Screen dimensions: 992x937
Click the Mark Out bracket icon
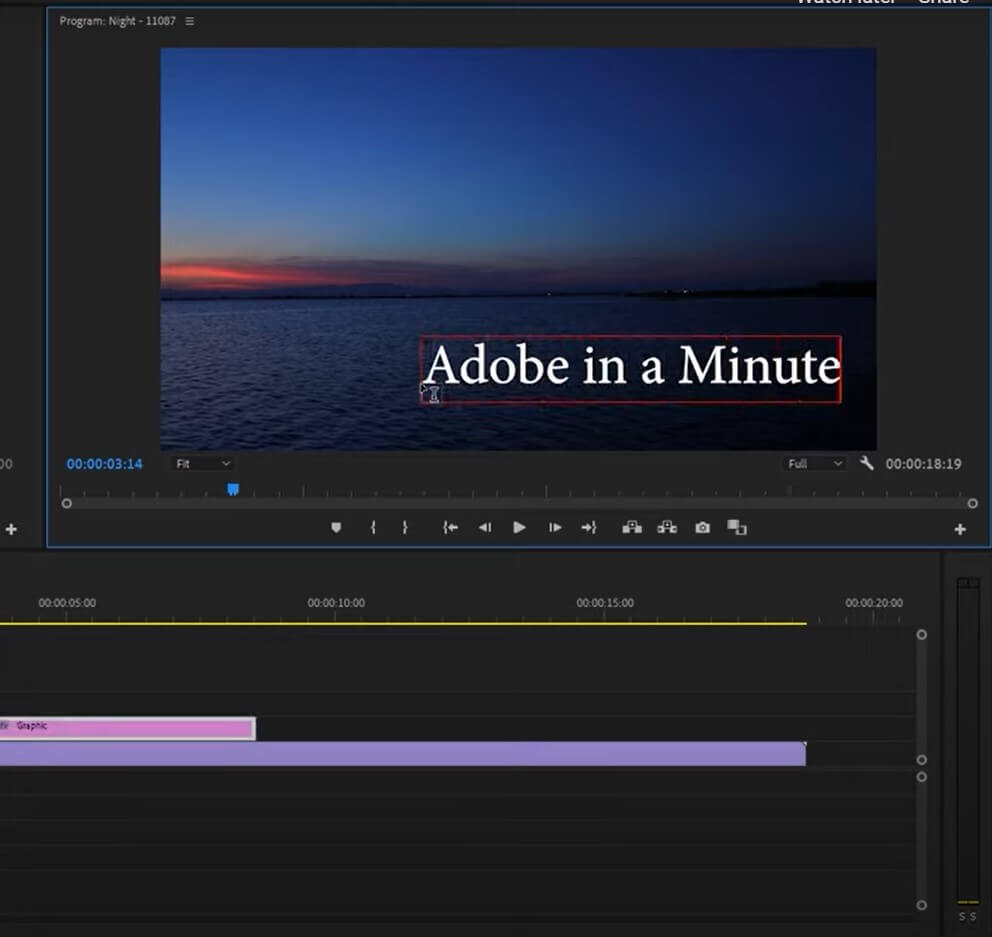pyautogui.click(x=405, y=528)
